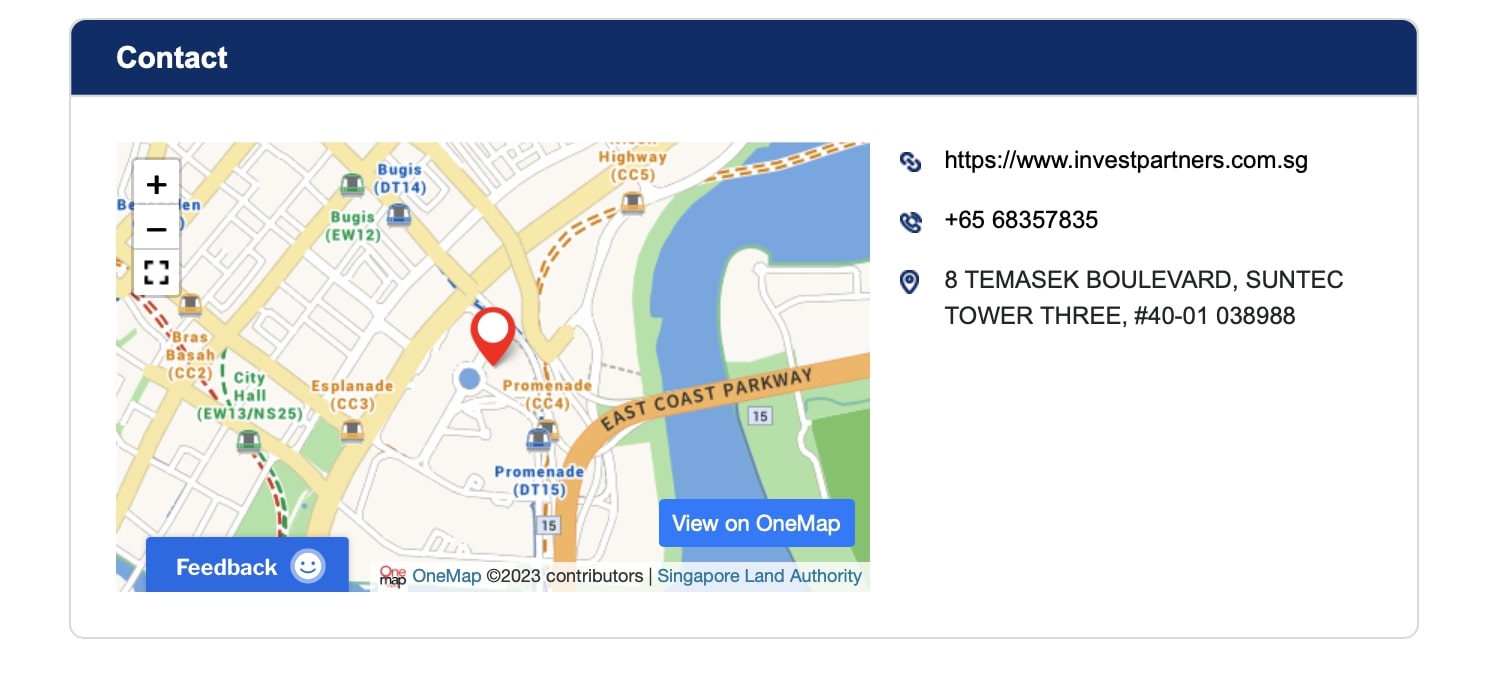Click Esplanade CC3 station icon
This screenshot has height=684, width=1486.
pos(352,431)
